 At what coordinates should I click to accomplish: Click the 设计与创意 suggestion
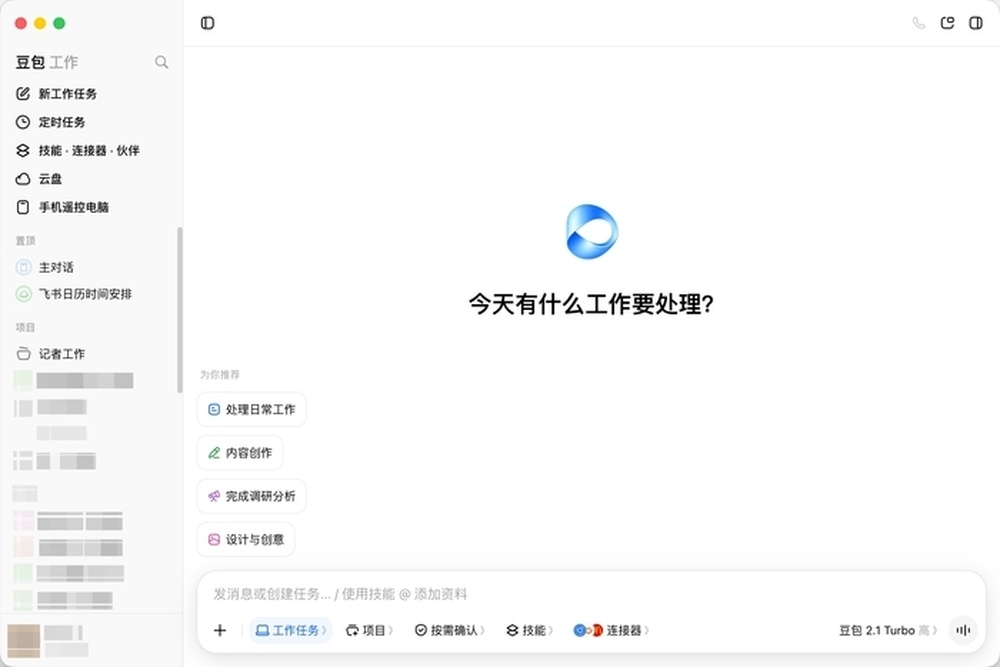246,539
